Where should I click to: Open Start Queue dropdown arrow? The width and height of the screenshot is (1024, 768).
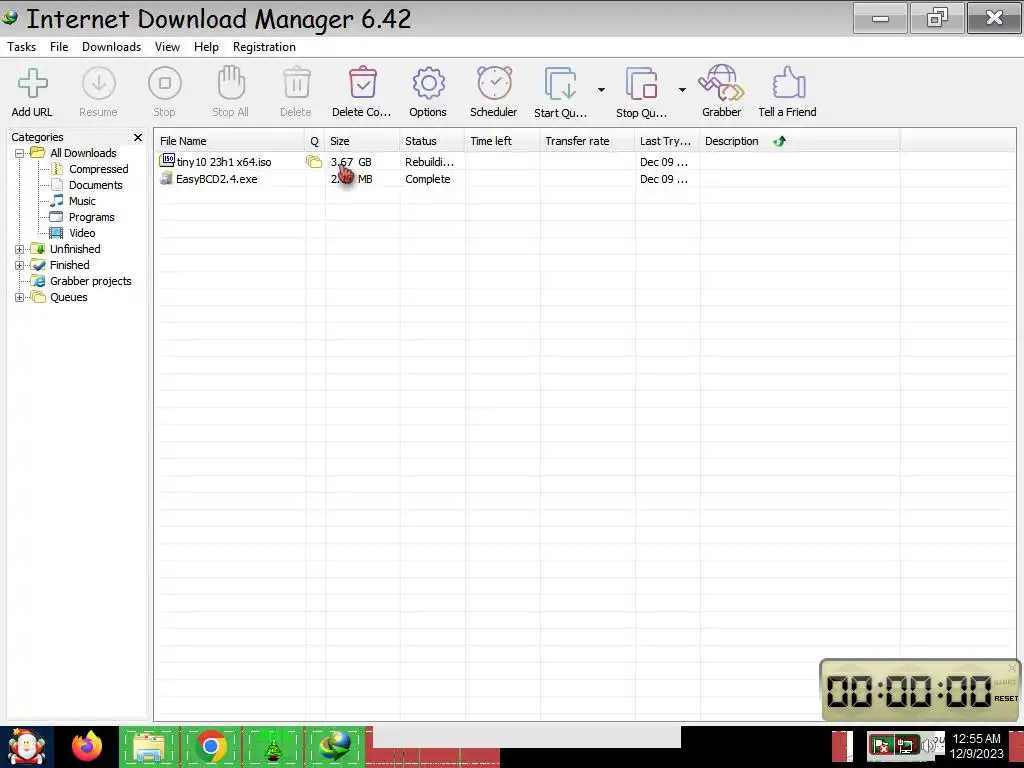pyautogui.click(x=601, y=89)
